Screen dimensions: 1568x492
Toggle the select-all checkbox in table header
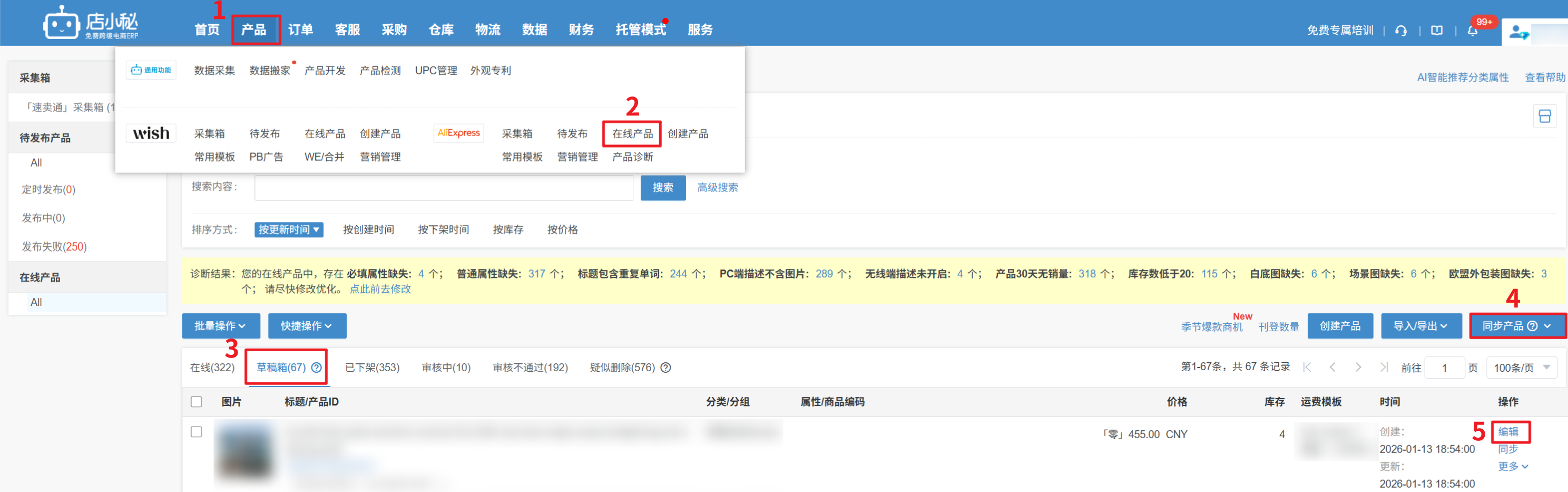[x=196, y=402]
